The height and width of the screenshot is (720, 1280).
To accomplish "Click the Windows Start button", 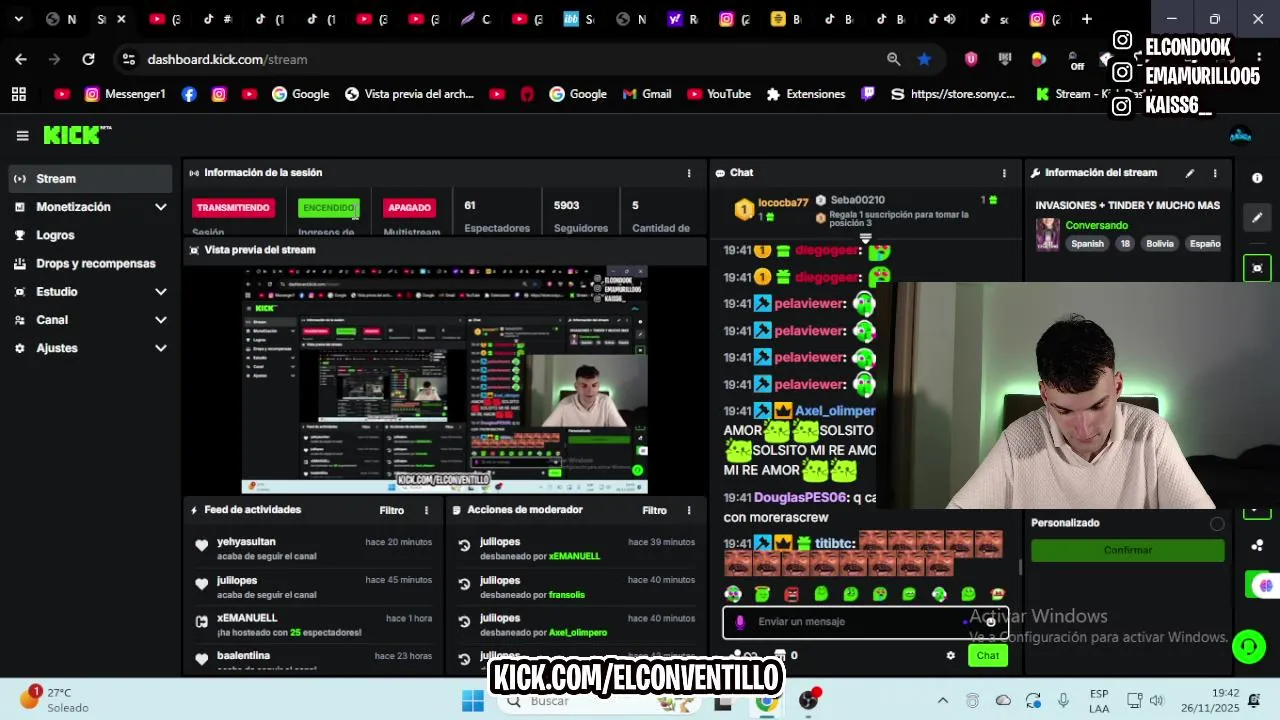I will (473, 701).
